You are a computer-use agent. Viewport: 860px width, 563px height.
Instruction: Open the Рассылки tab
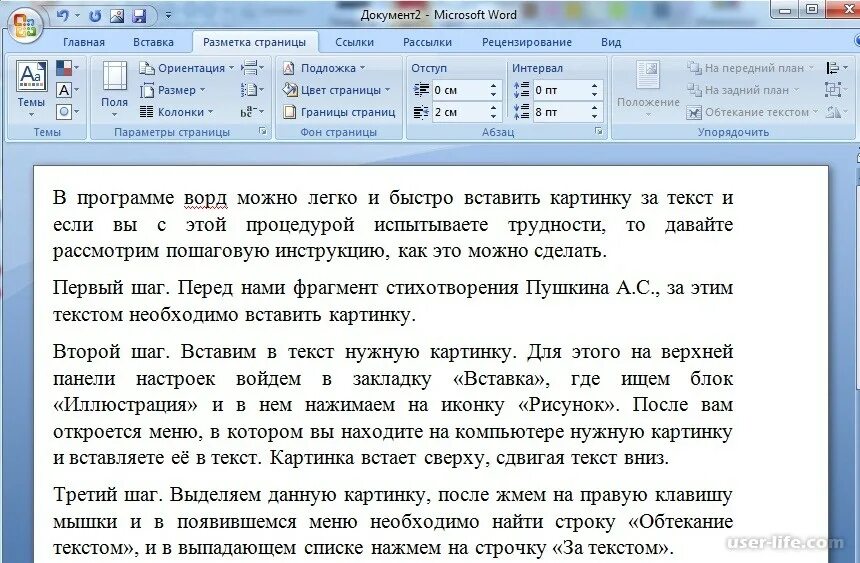pos(427,42)
